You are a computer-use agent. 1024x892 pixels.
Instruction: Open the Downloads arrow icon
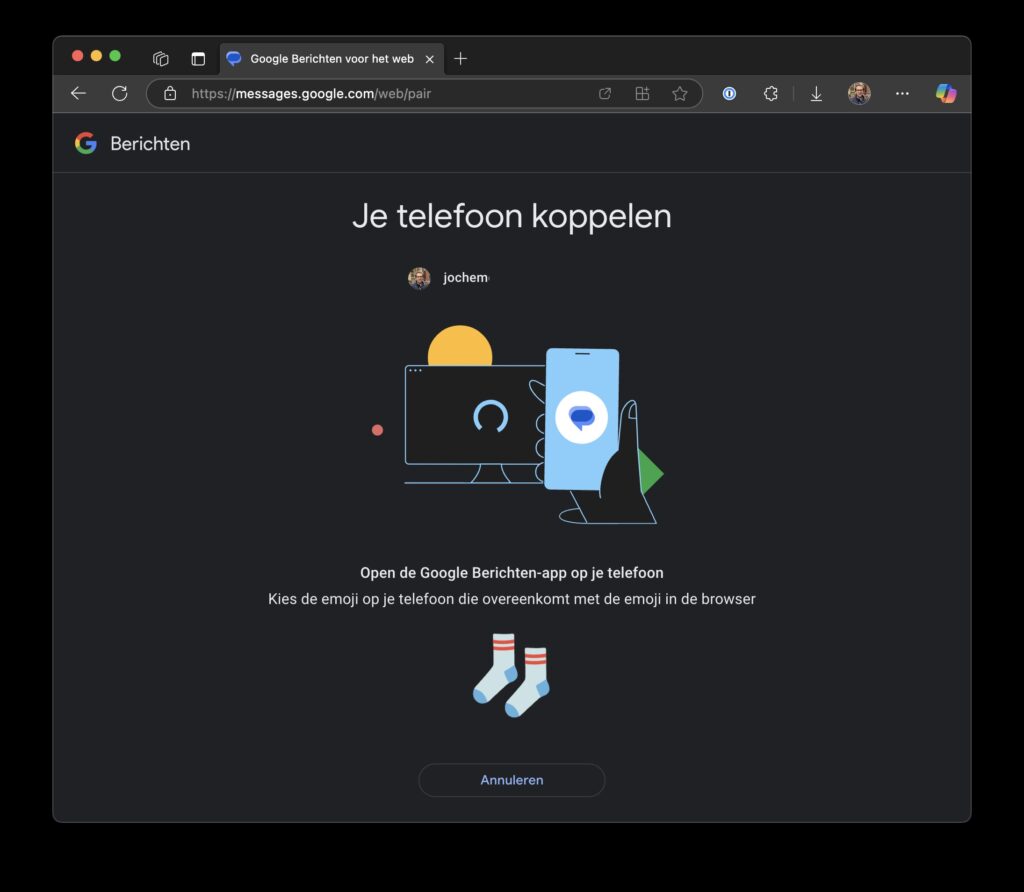pos(816,94)
